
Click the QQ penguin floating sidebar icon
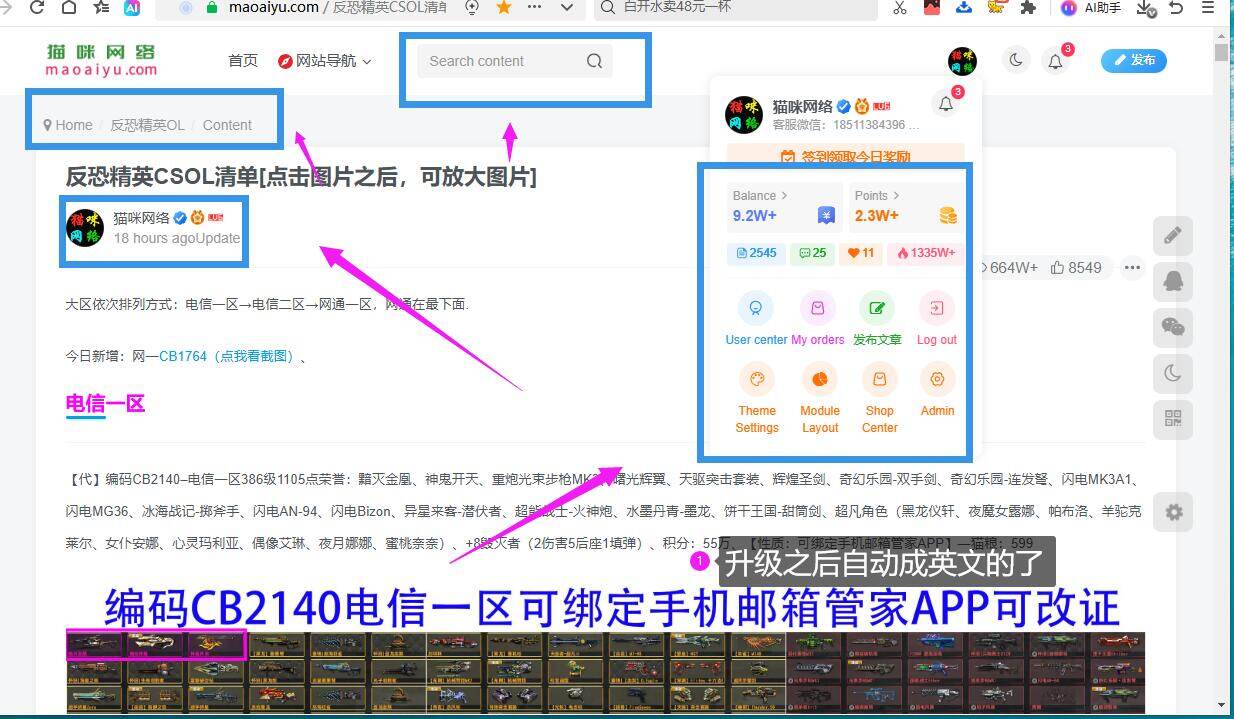1173,282
